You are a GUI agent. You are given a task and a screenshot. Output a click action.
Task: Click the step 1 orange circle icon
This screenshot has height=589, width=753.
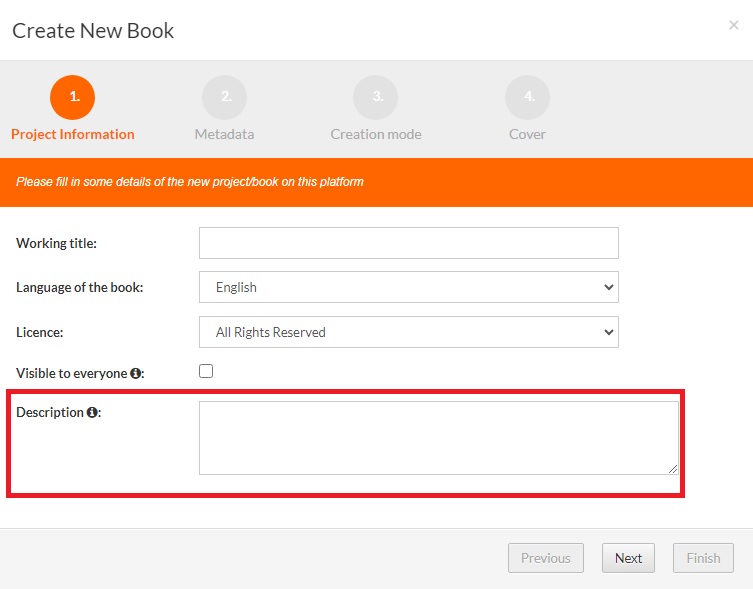tap(72, 97)
